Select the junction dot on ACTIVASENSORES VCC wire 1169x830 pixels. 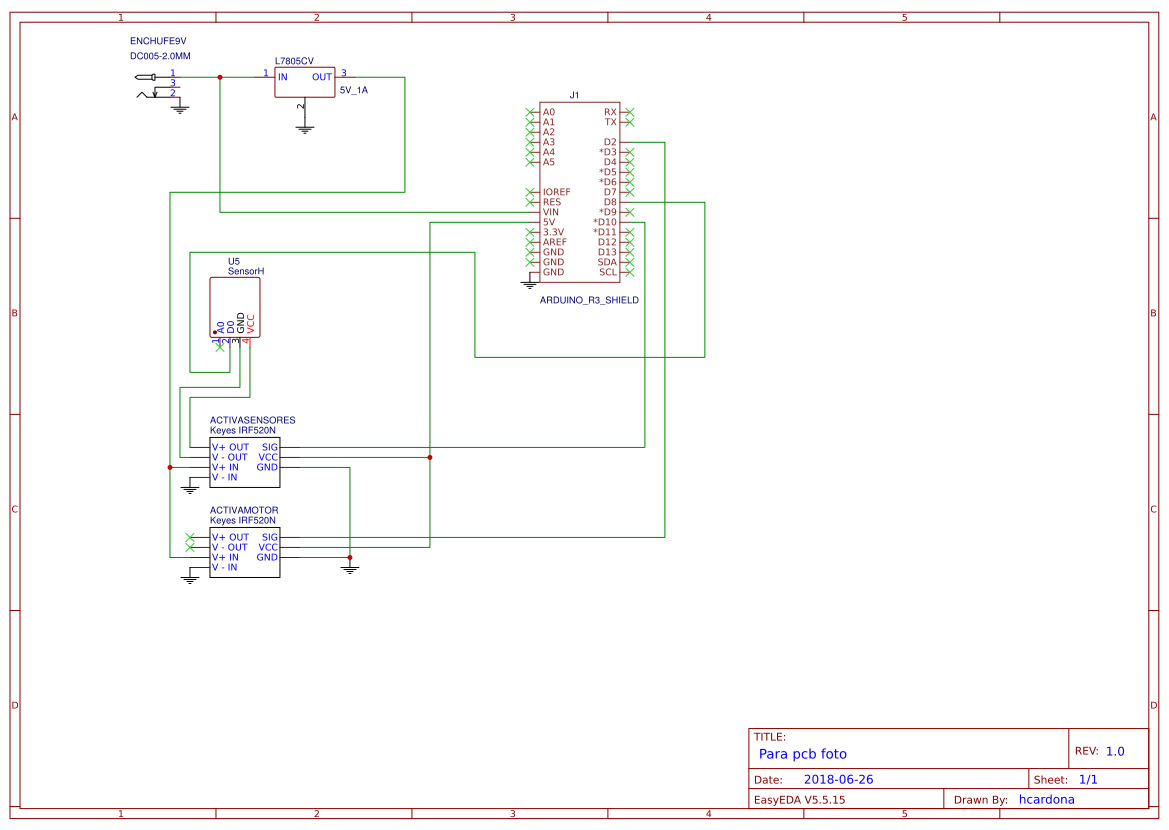pyautogui.click(x=430, y=457)
